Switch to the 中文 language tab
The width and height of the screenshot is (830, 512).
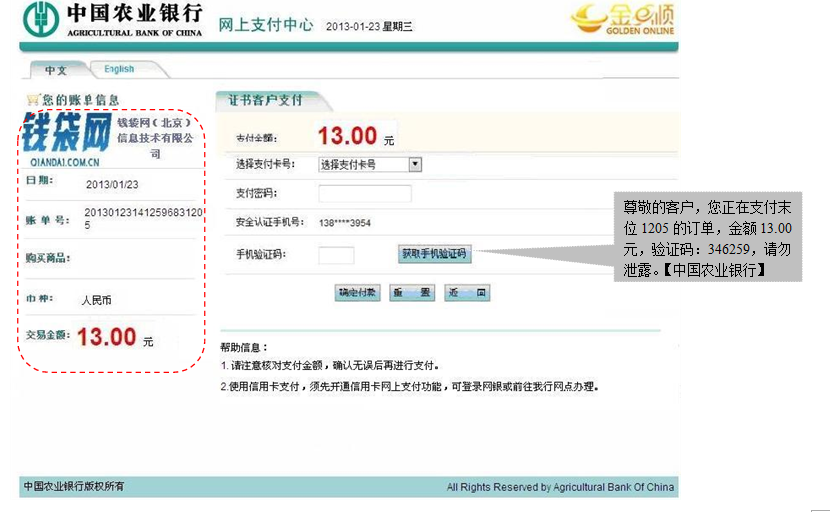point(56,70)
